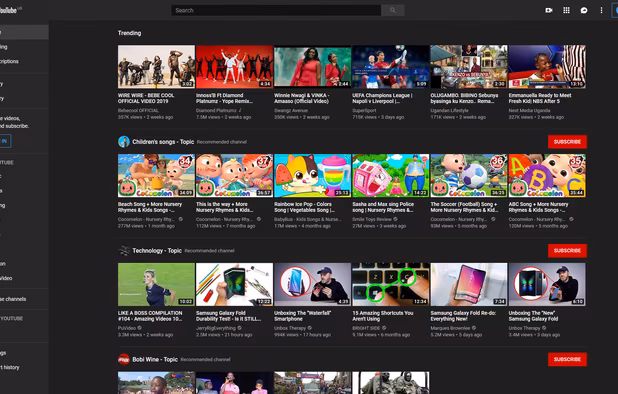Open the Soccer (Football) Song thumbnail
Image resolution: width=618 pixels, height=394 pixels.
point(469,175)
